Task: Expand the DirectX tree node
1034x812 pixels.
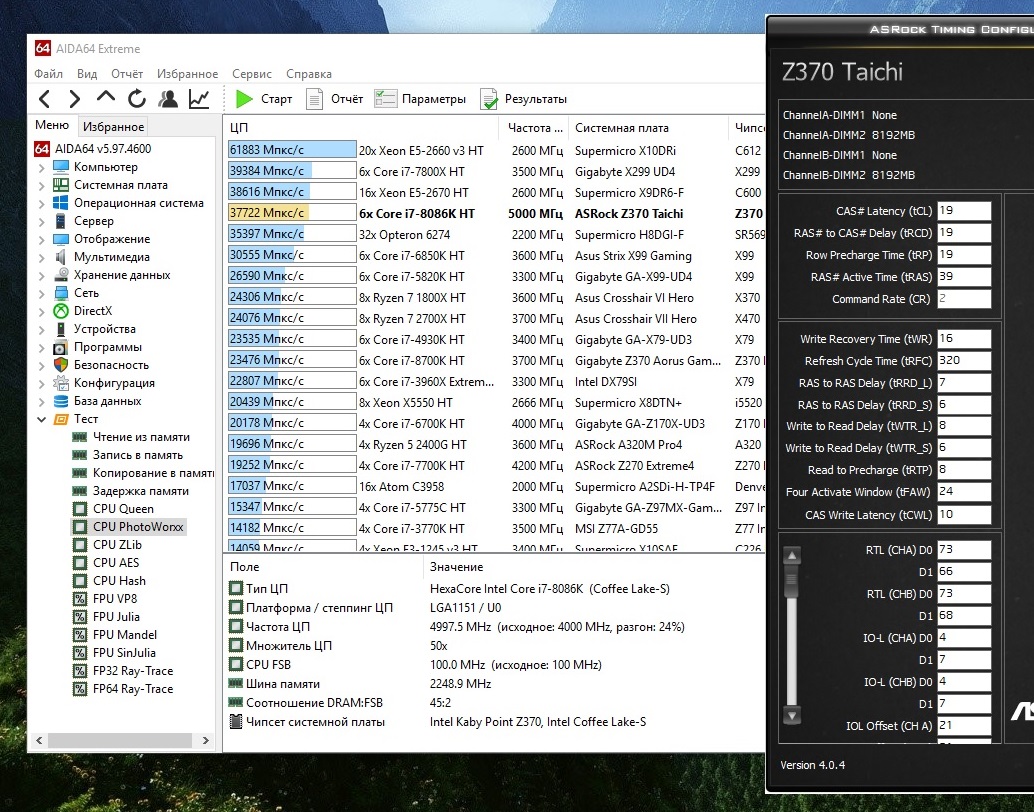Action: (x=42, y=311)
